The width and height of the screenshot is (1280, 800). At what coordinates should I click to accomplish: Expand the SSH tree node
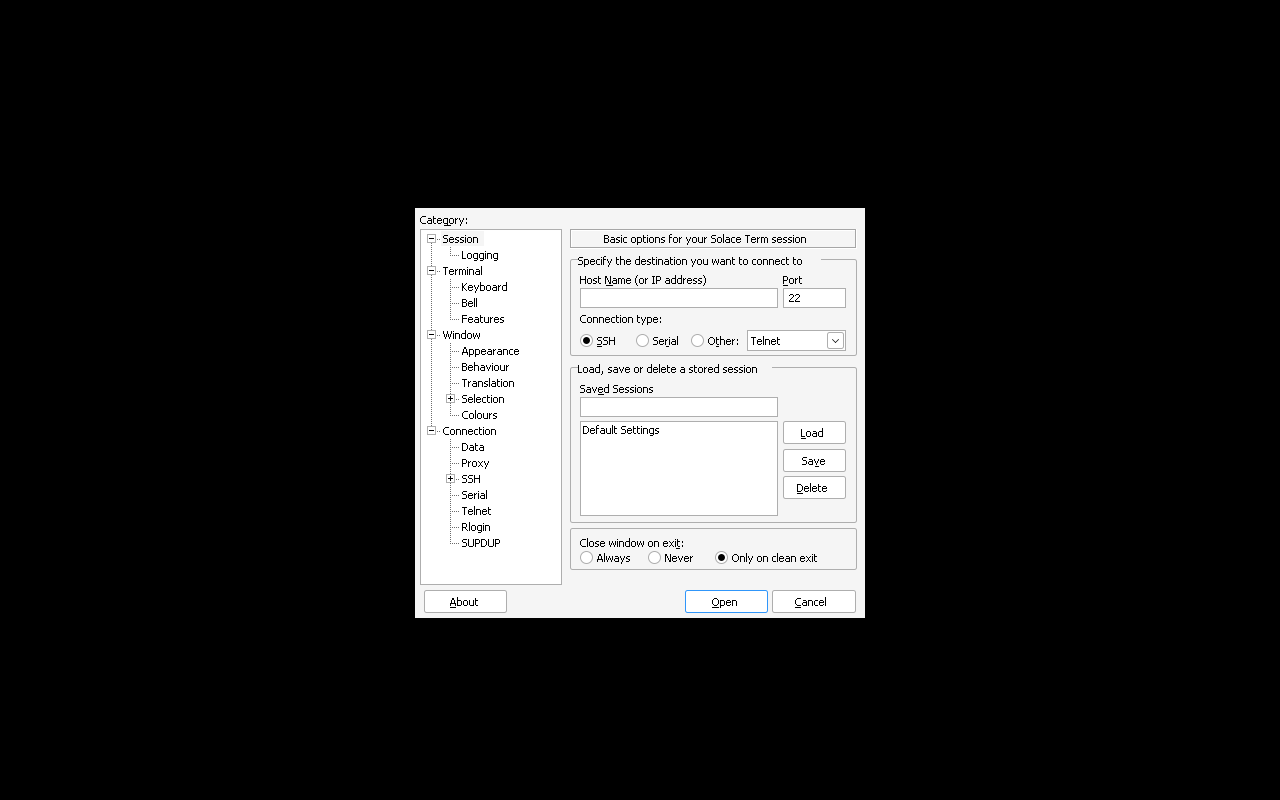[x=451, y=479]
